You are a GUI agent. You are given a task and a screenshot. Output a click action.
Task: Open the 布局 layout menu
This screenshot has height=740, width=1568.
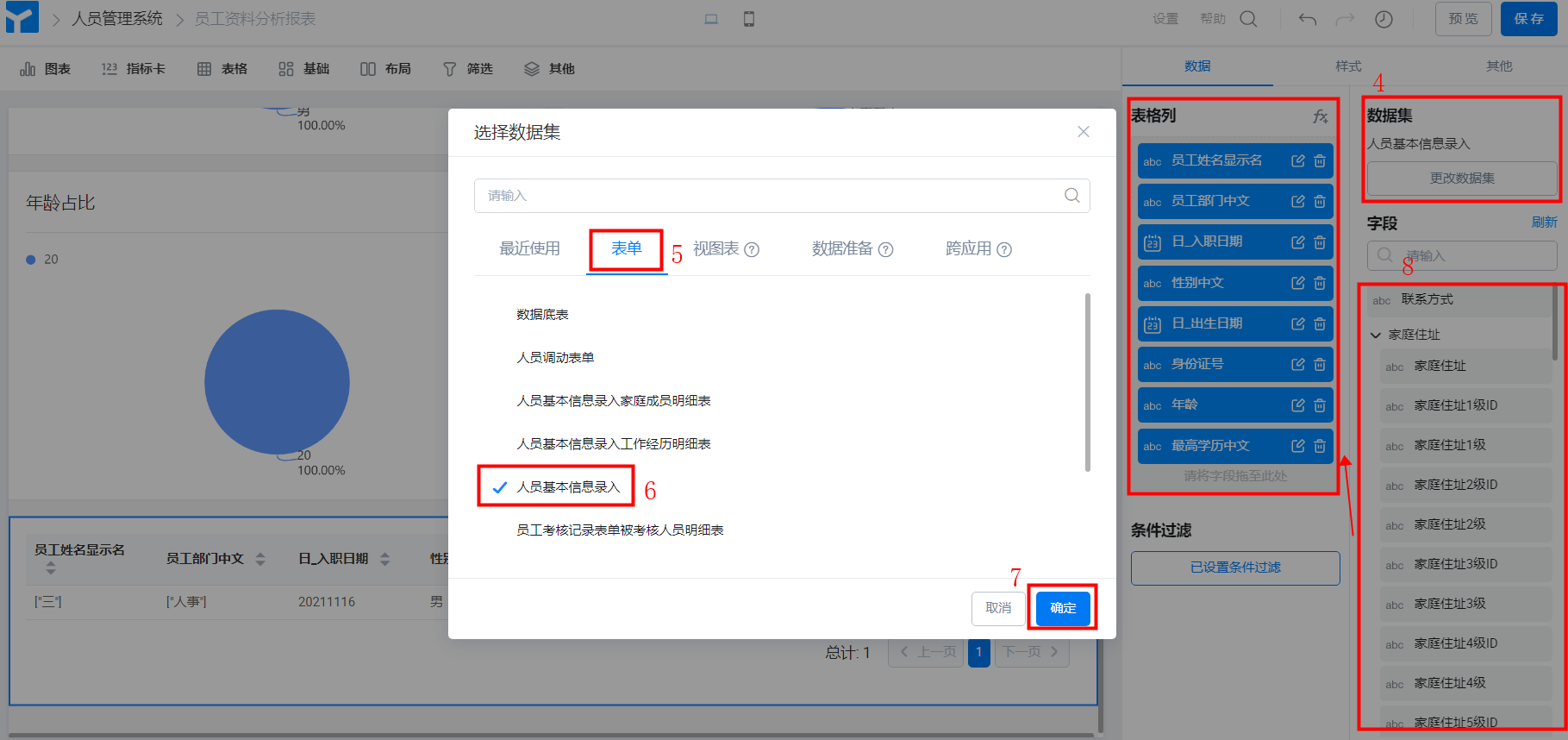point(385,69)
